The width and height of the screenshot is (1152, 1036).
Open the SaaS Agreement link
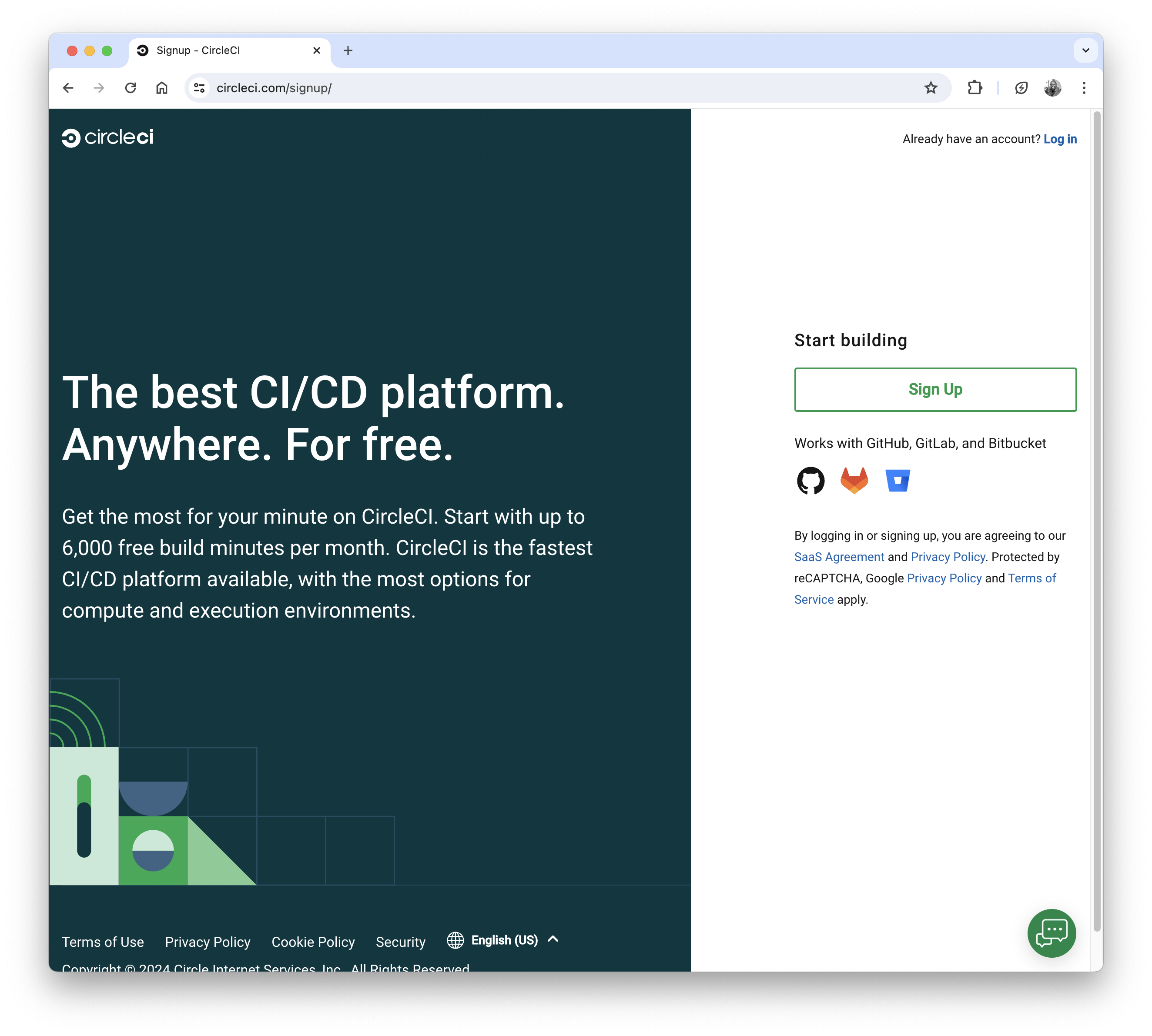(839, 557)
